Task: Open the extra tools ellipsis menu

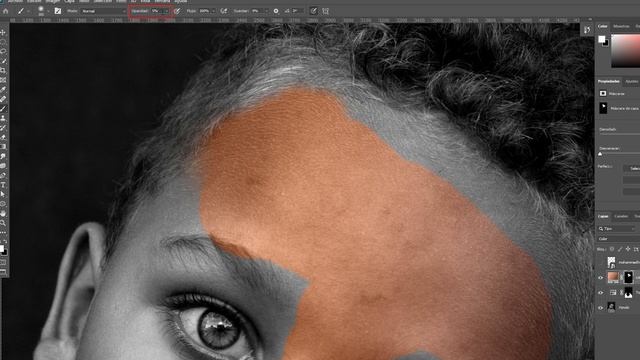Action: point(3,232)
